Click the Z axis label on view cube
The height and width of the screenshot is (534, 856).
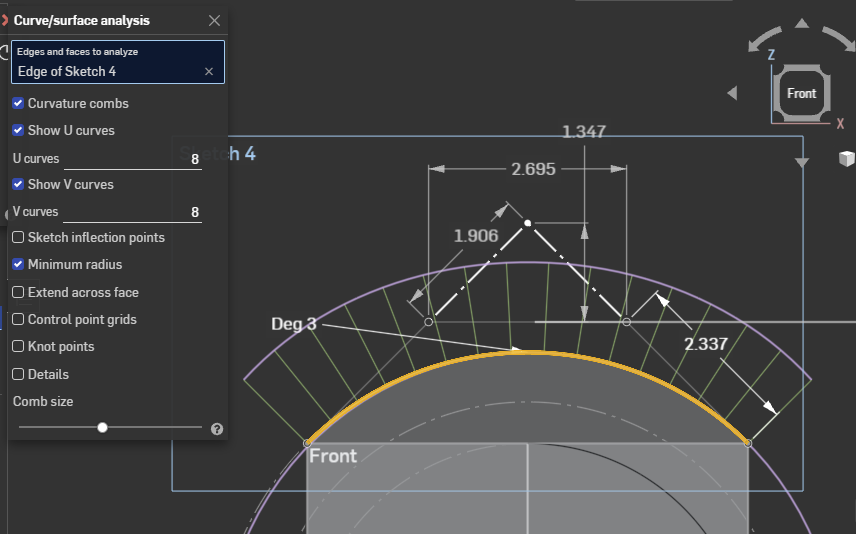[771, 55]
